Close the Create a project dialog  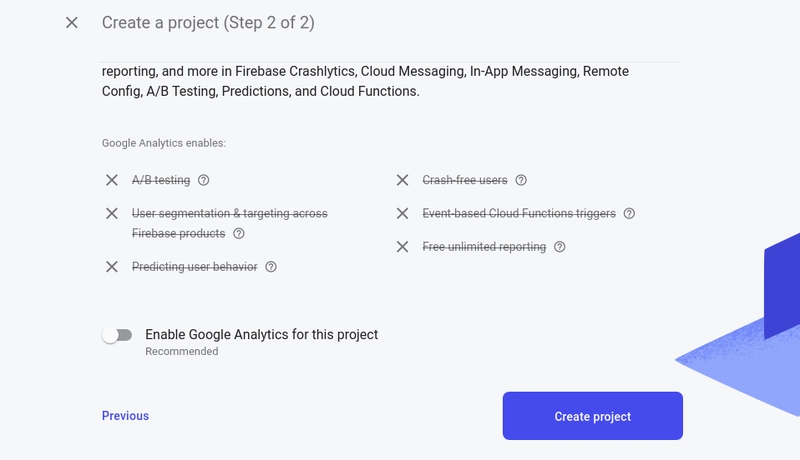(71, 22)
